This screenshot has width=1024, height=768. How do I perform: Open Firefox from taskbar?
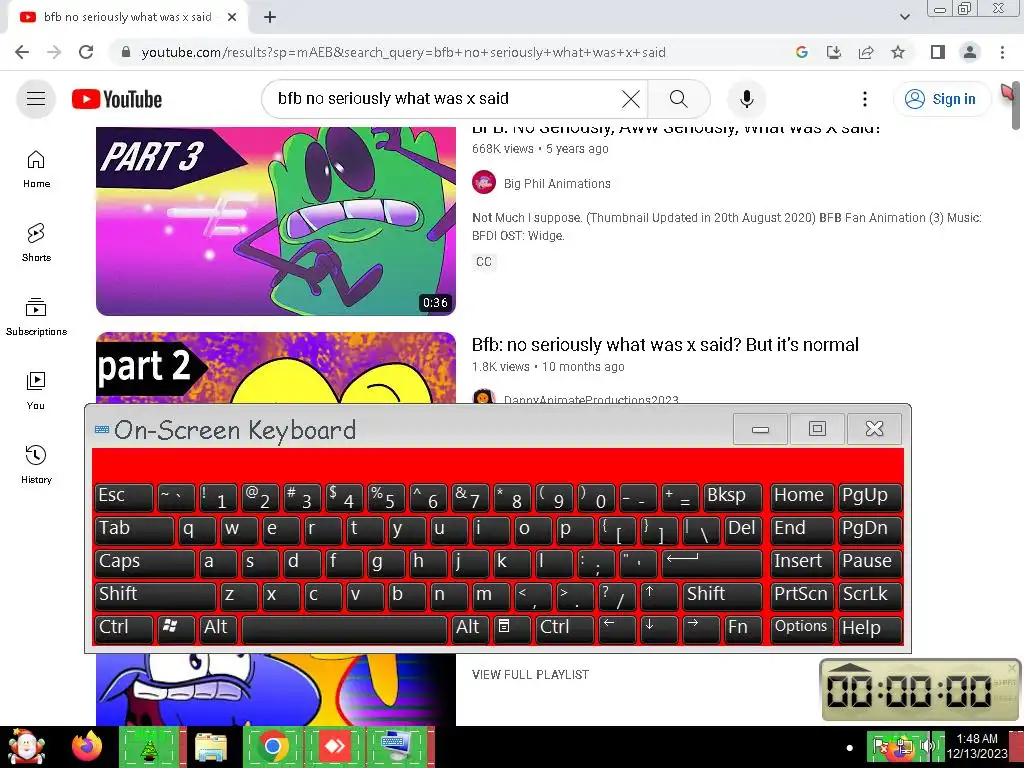pos(87,746)
